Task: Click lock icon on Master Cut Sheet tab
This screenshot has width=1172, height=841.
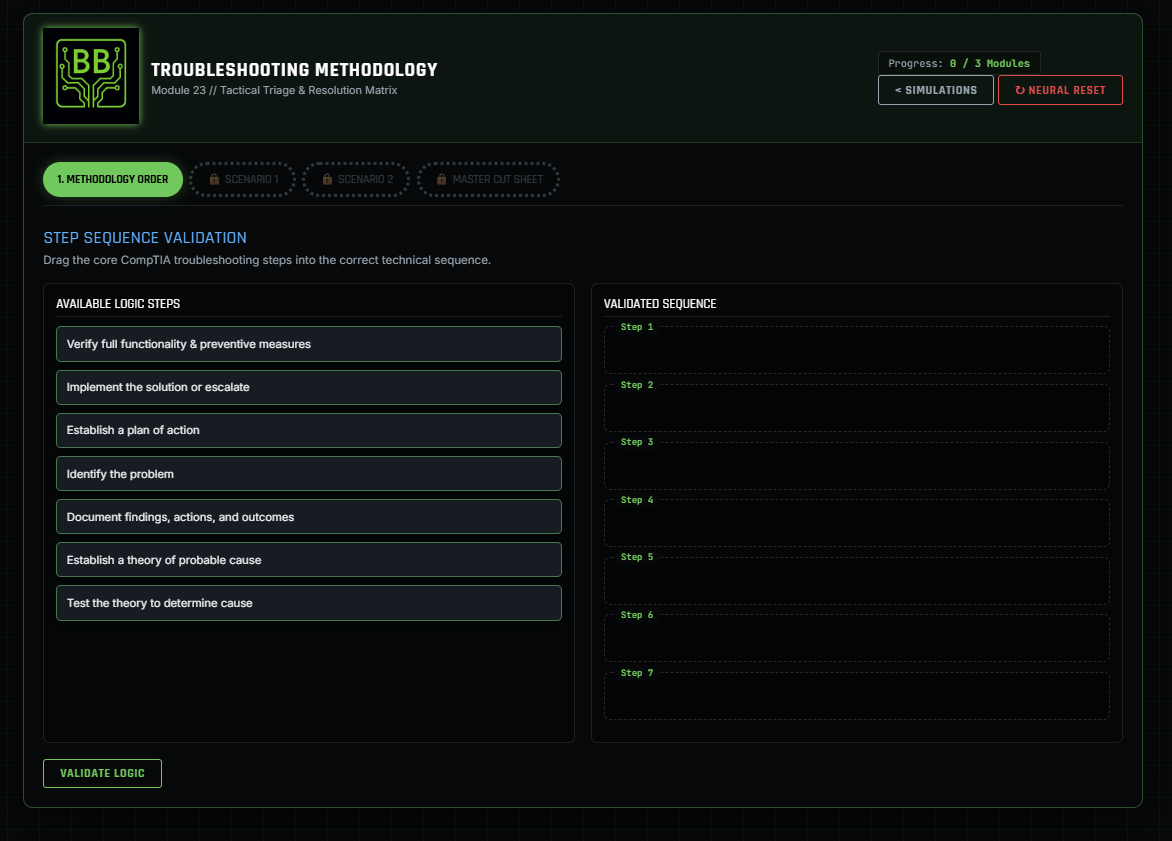Action: 442,180
